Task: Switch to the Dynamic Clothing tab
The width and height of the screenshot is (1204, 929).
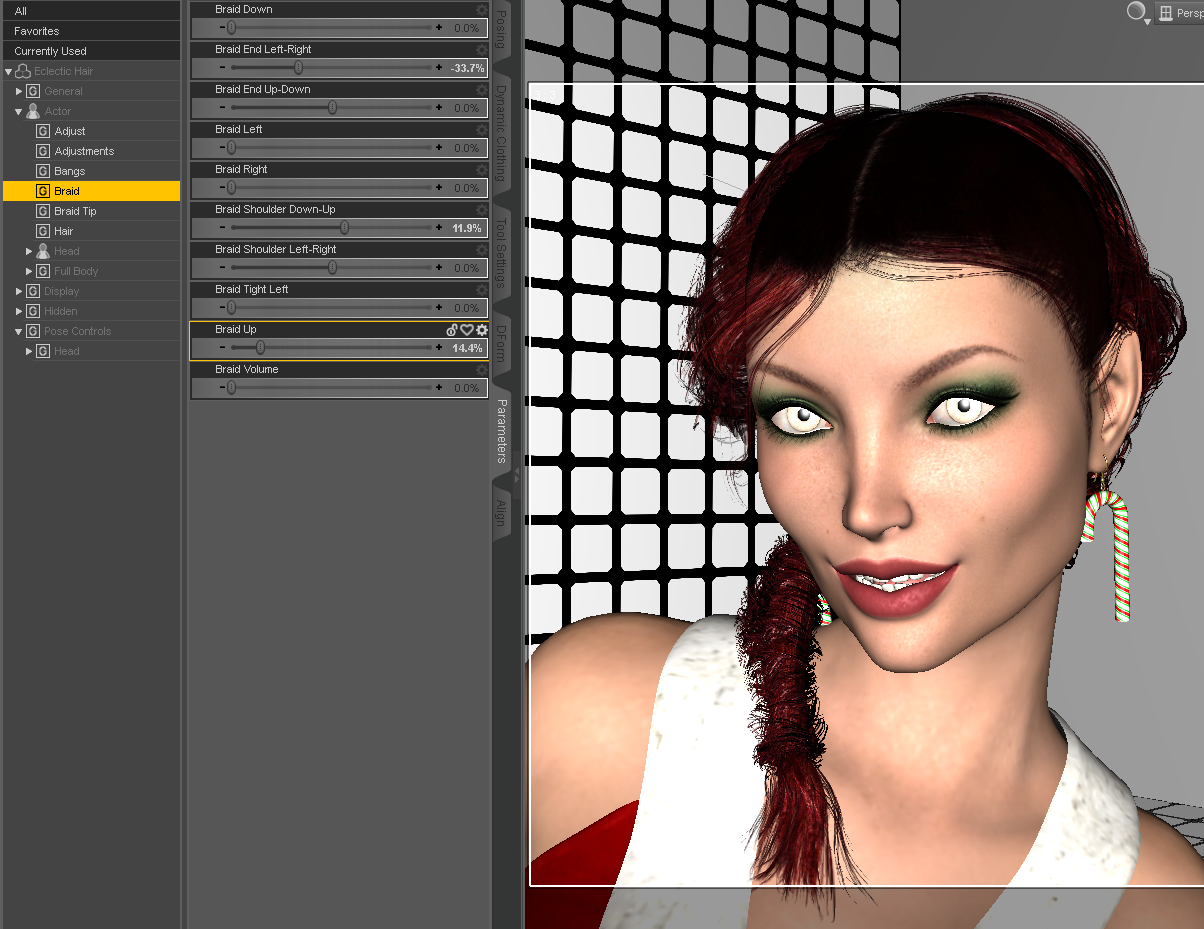Action: tap(502, 132)
